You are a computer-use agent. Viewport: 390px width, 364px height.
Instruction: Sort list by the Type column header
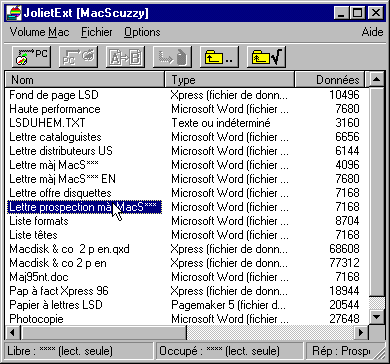pos(230,80)
